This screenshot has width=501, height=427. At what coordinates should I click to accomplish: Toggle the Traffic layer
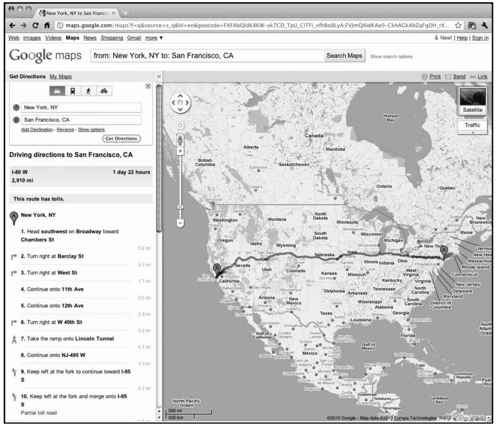pos(472,125)
